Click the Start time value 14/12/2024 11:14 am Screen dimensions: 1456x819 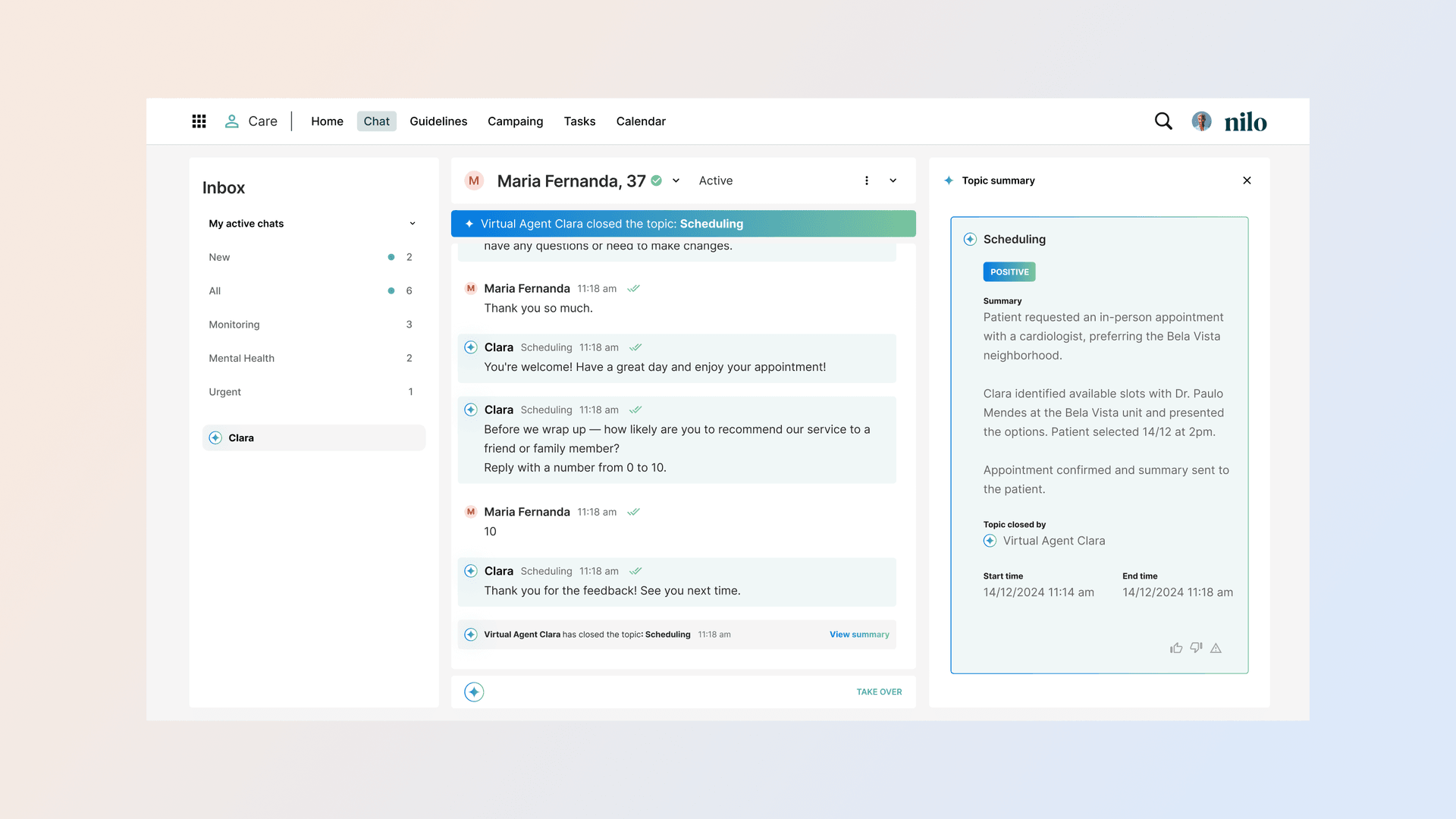click(1039, 592)
